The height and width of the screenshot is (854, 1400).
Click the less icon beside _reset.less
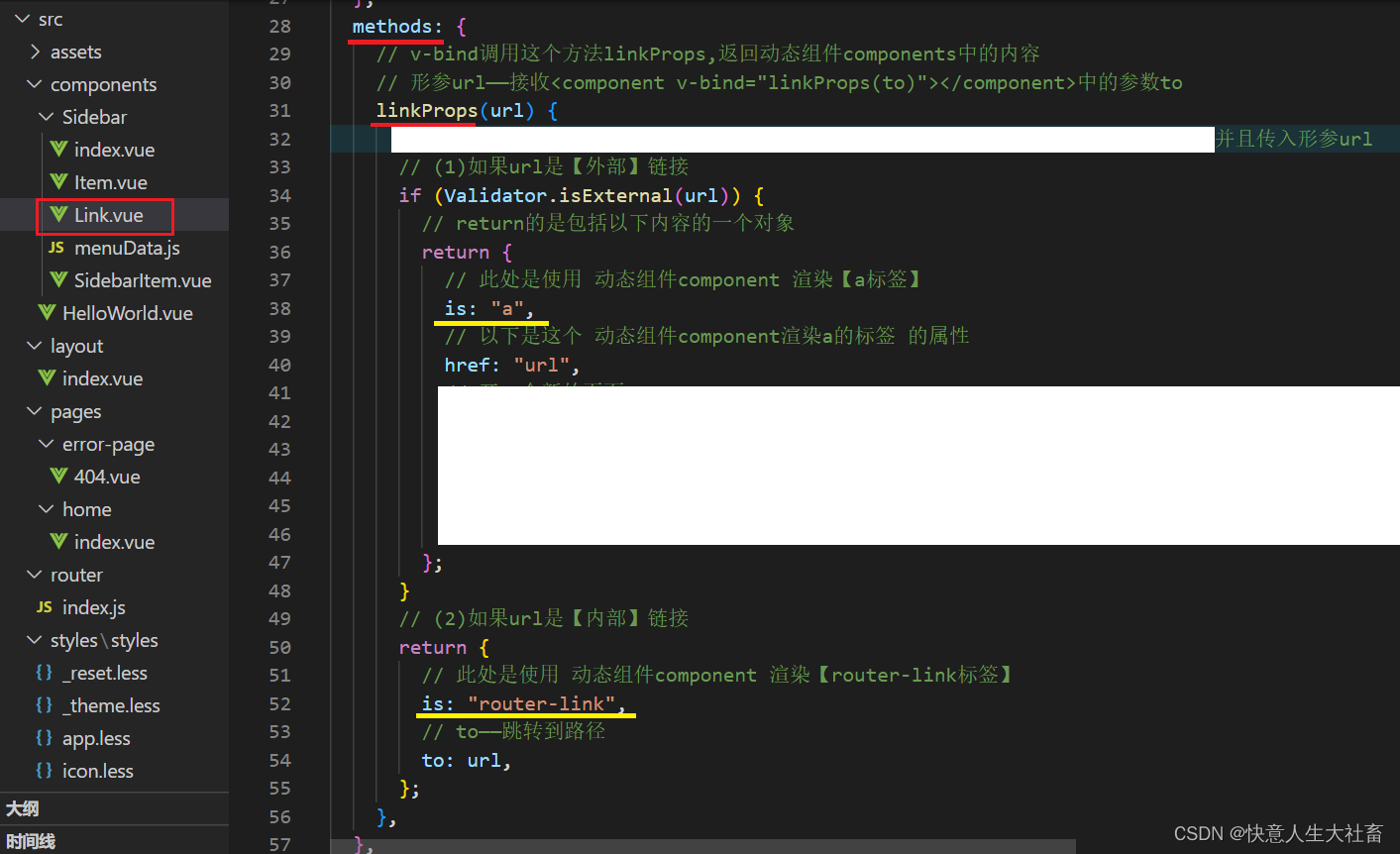[44, 673]
